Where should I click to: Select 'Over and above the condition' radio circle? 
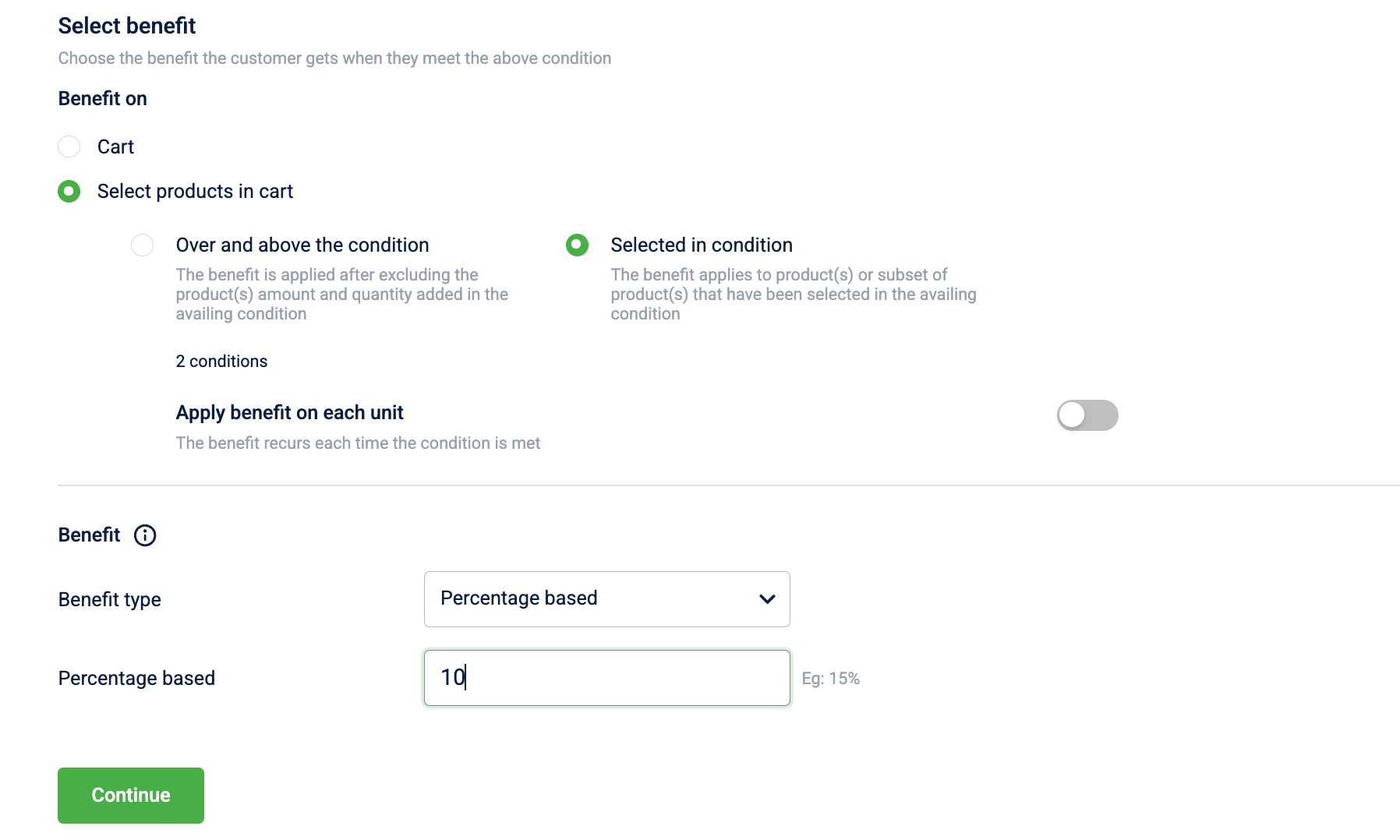(142, 245)
